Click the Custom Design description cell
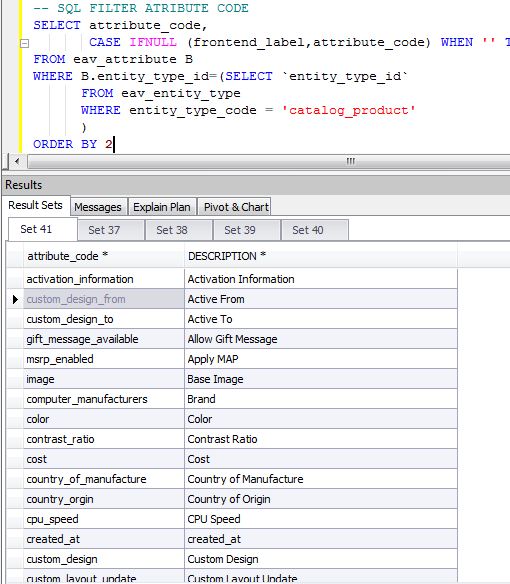This screenshot has width=510, height=584. coord(321,559)
